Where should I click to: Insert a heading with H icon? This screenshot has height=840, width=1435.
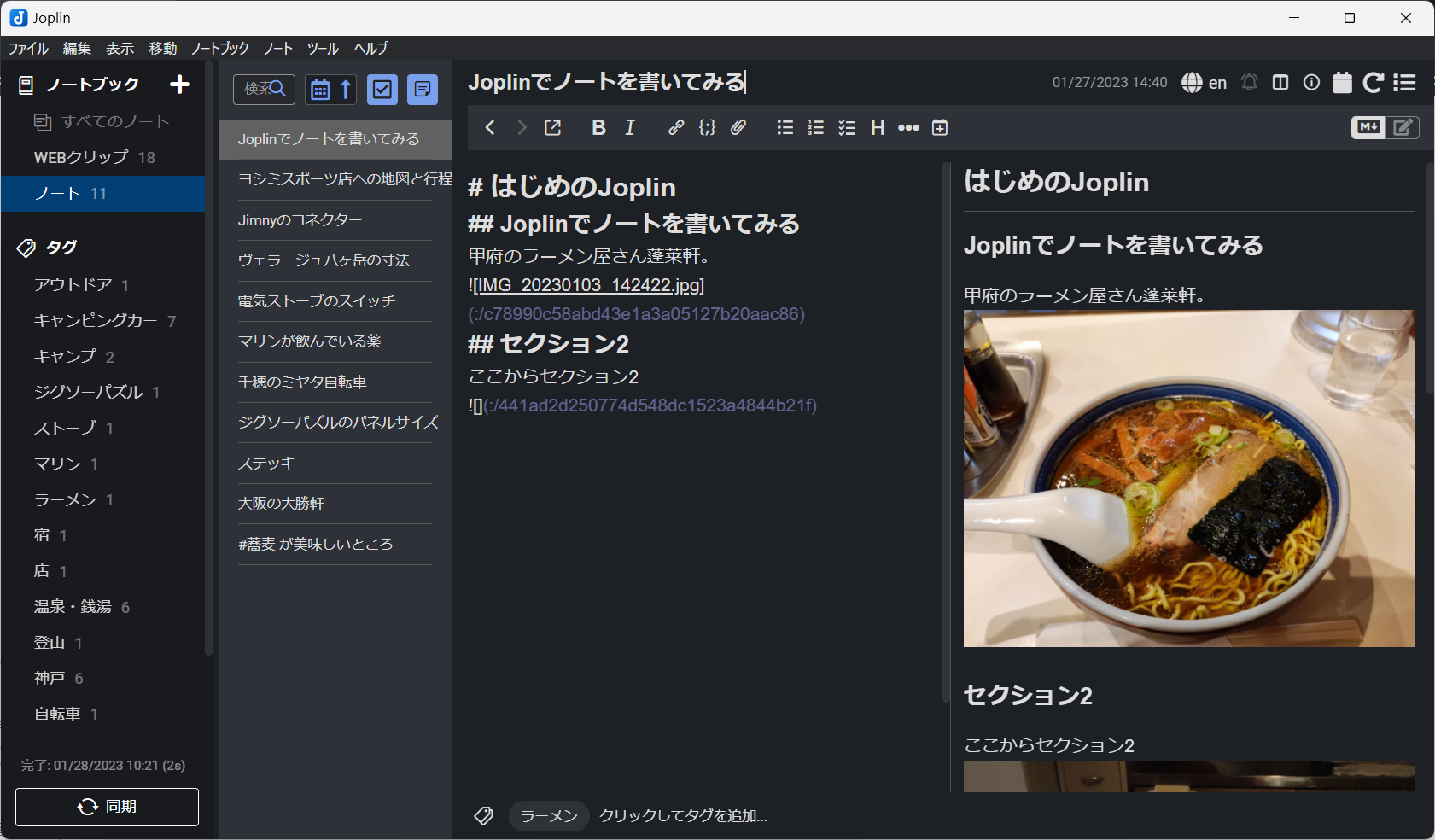(878, 127)
